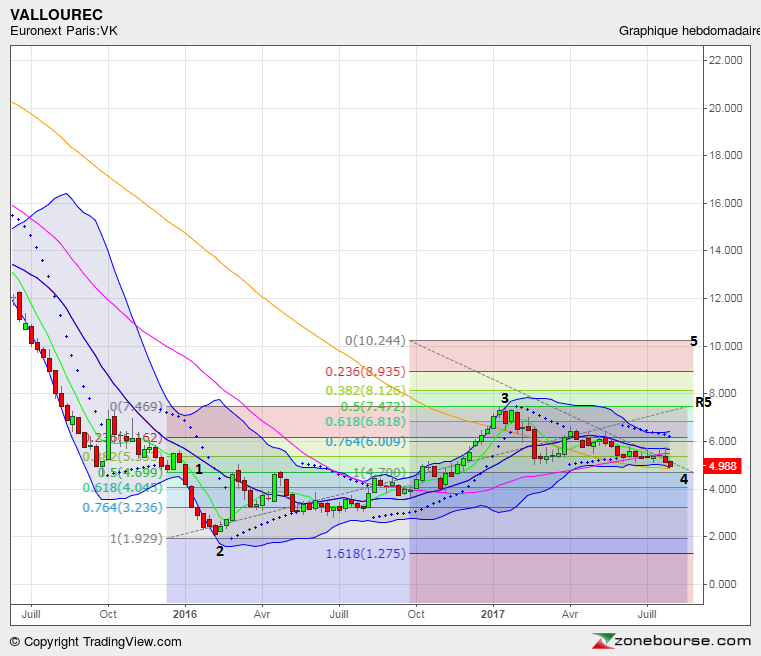Click the 0(10.244) Fibonacci level label
761x656 pixels.
click(x=375, y=341)
